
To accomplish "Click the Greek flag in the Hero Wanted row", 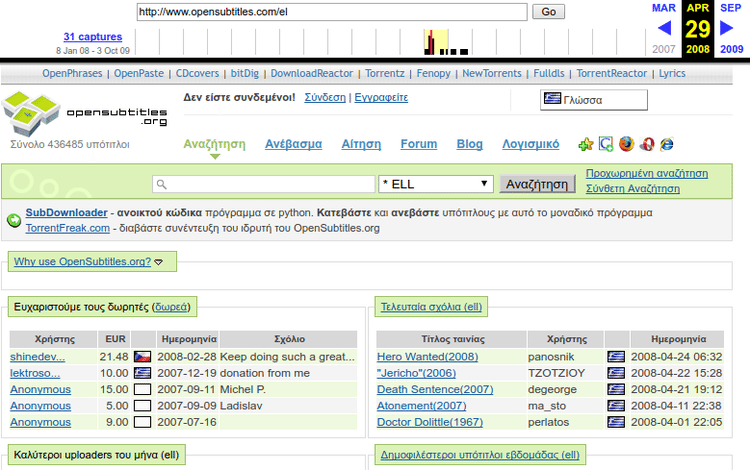I will [x=616, y=357].
